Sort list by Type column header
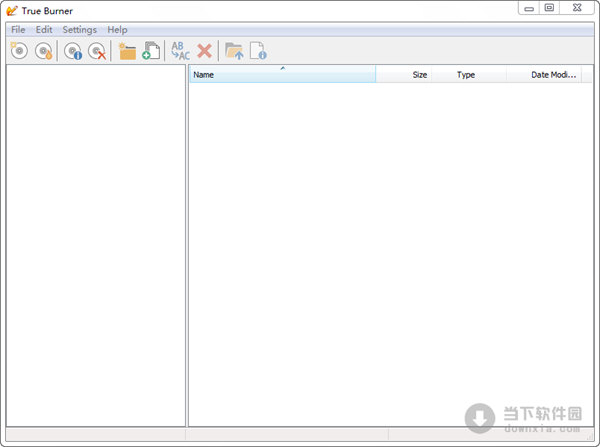Screen dimensions: 600x447 click(469, 74)
